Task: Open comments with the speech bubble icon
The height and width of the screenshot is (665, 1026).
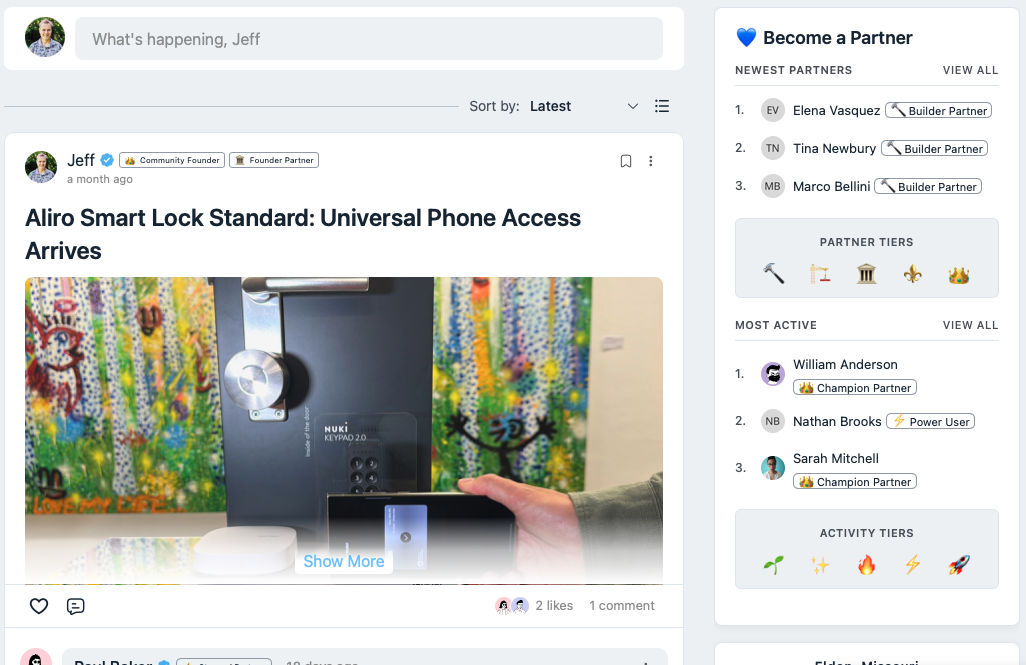Action: pos(76,606)
